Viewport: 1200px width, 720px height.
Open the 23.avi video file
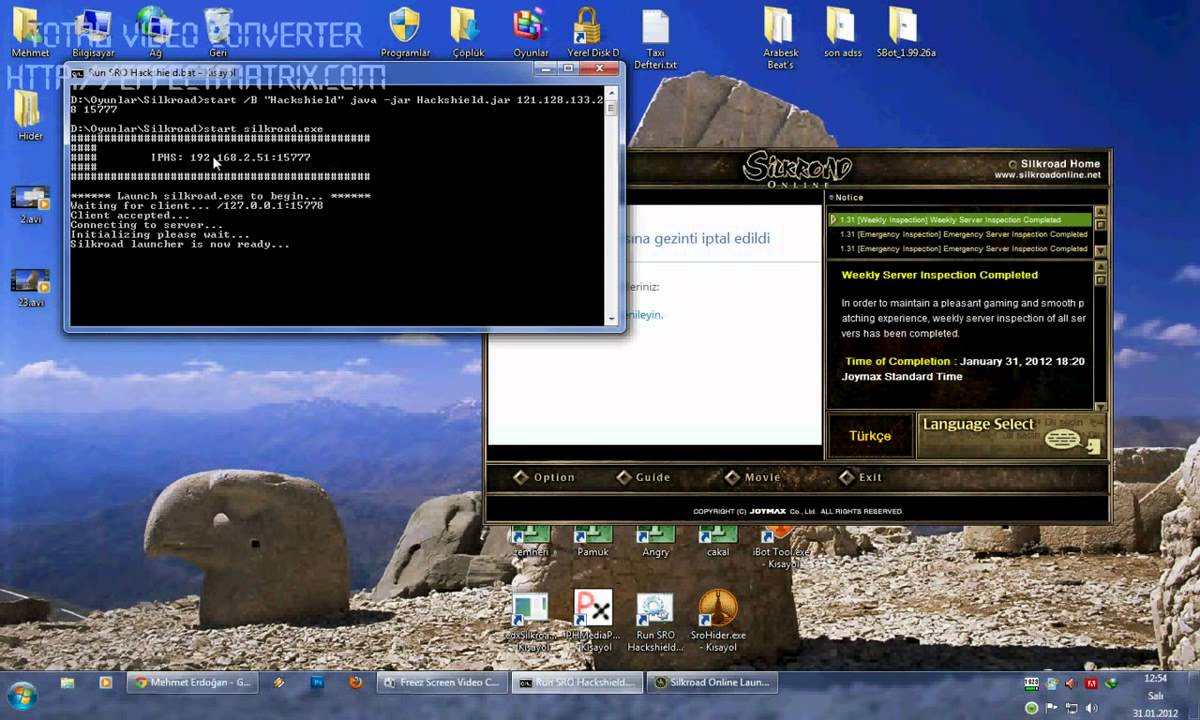coord(30,287)
